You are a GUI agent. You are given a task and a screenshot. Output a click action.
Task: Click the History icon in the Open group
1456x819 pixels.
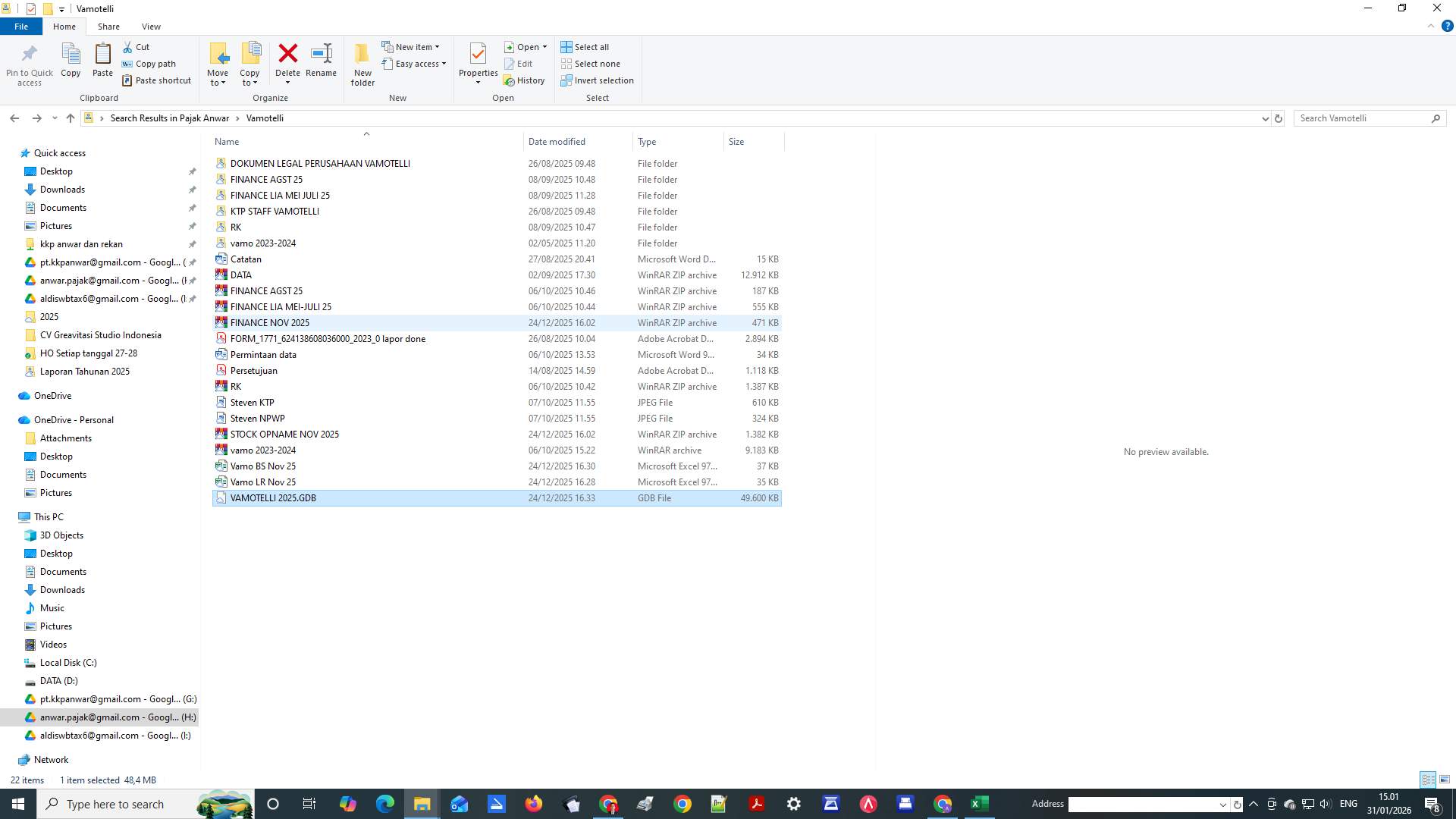pos(525,80)
